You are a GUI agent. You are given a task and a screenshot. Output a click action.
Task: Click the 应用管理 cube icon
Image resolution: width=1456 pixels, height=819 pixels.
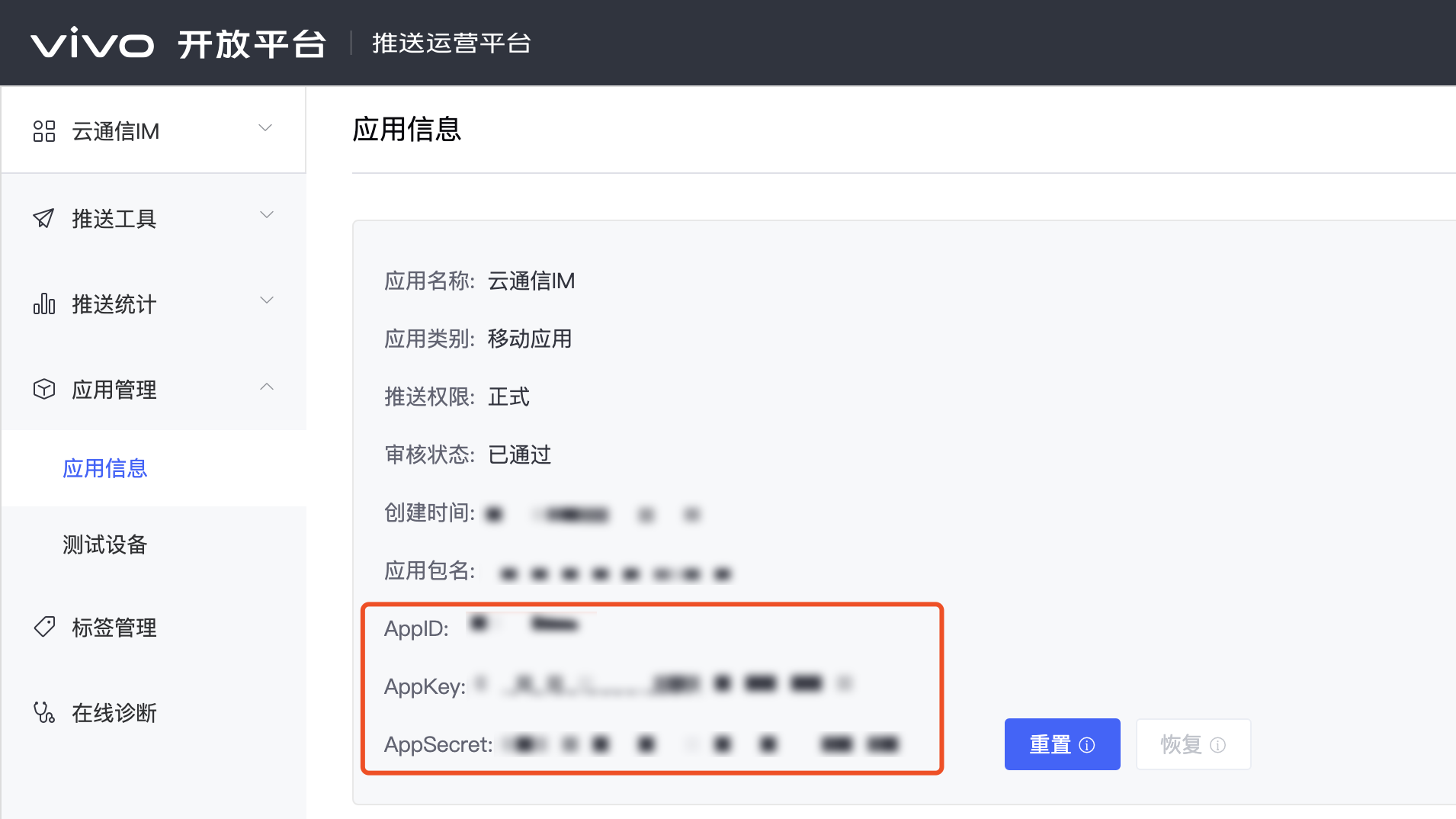(44, 389)
